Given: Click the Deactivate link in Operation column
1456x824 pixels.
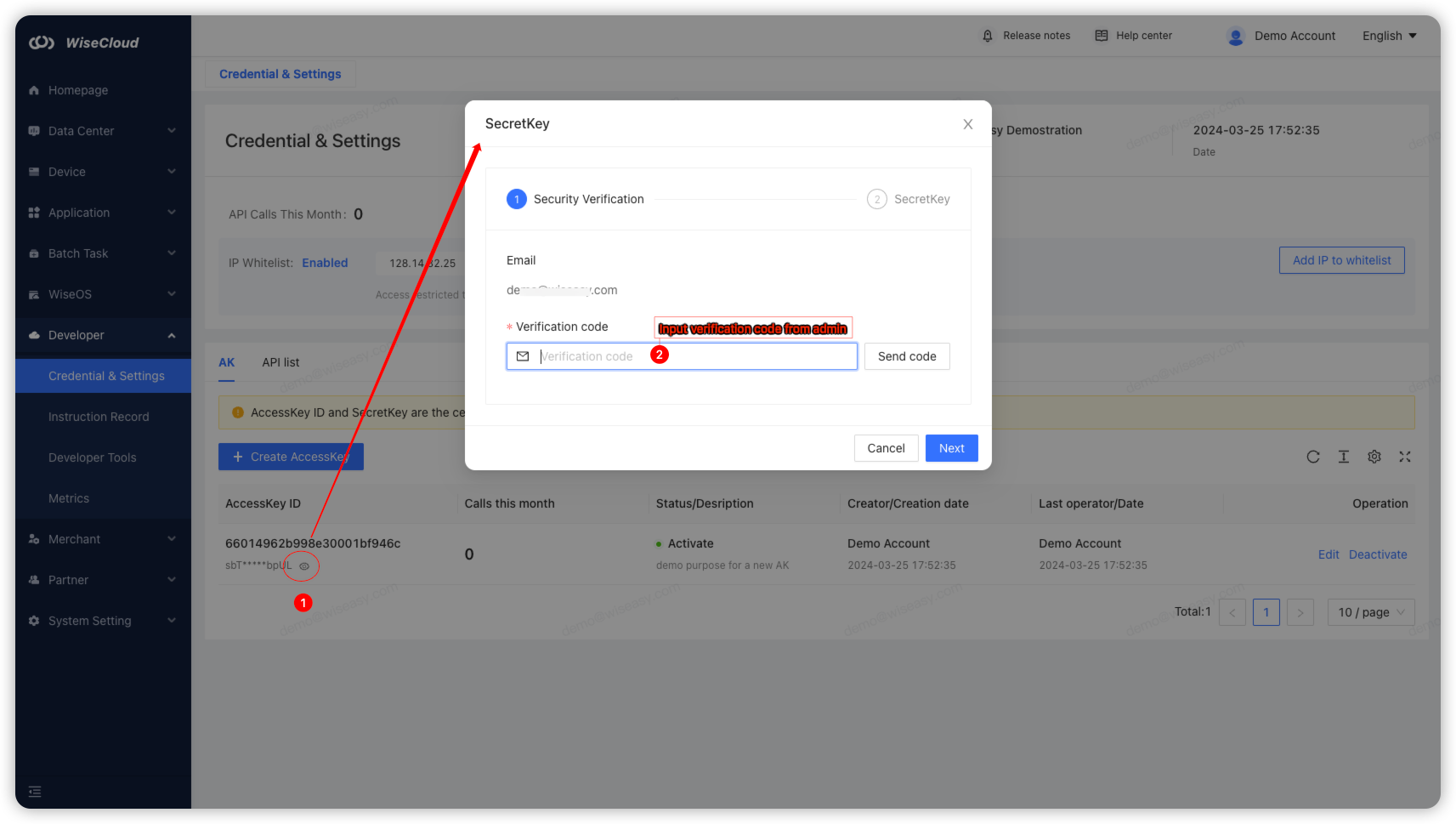Looking at the screenshot, I should click(x=1377, y=554).
